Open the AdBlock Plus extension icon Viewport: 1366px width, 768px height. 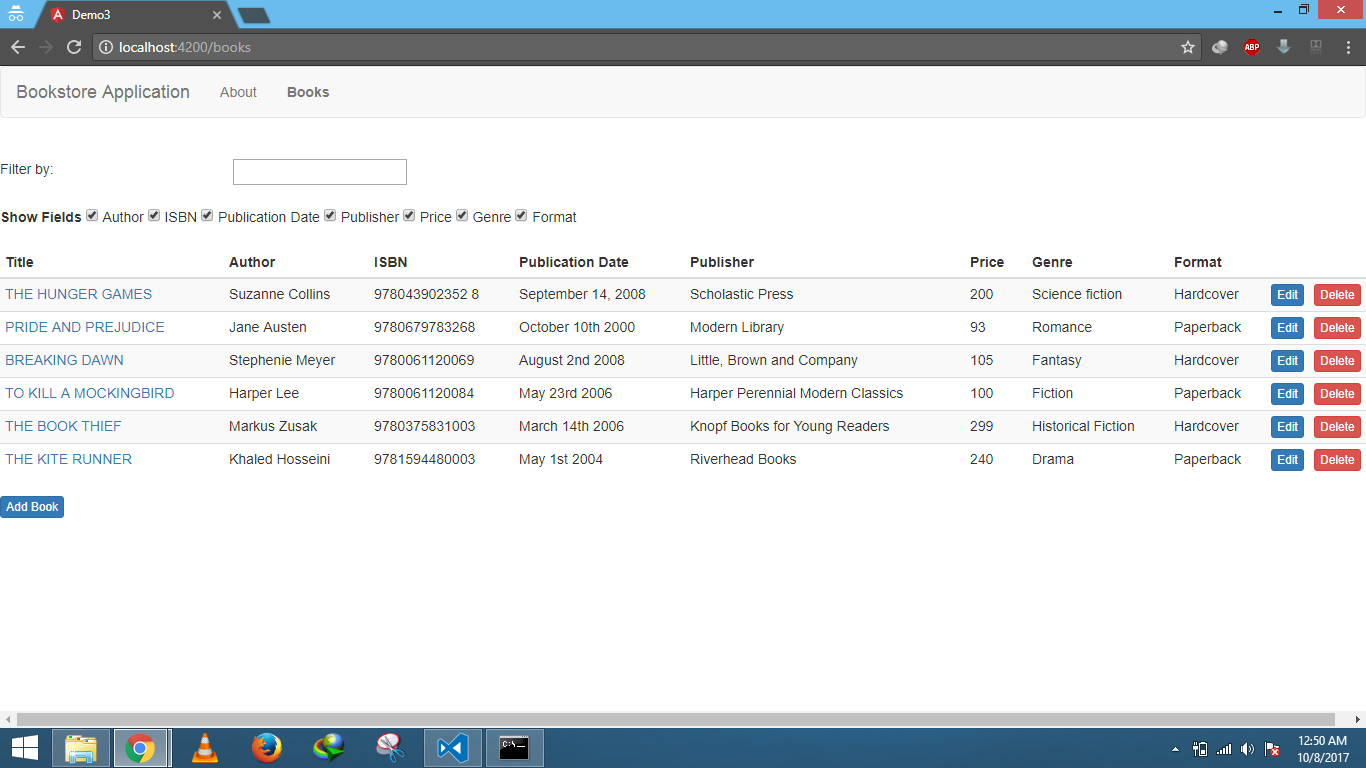(x=1252, y=47)
